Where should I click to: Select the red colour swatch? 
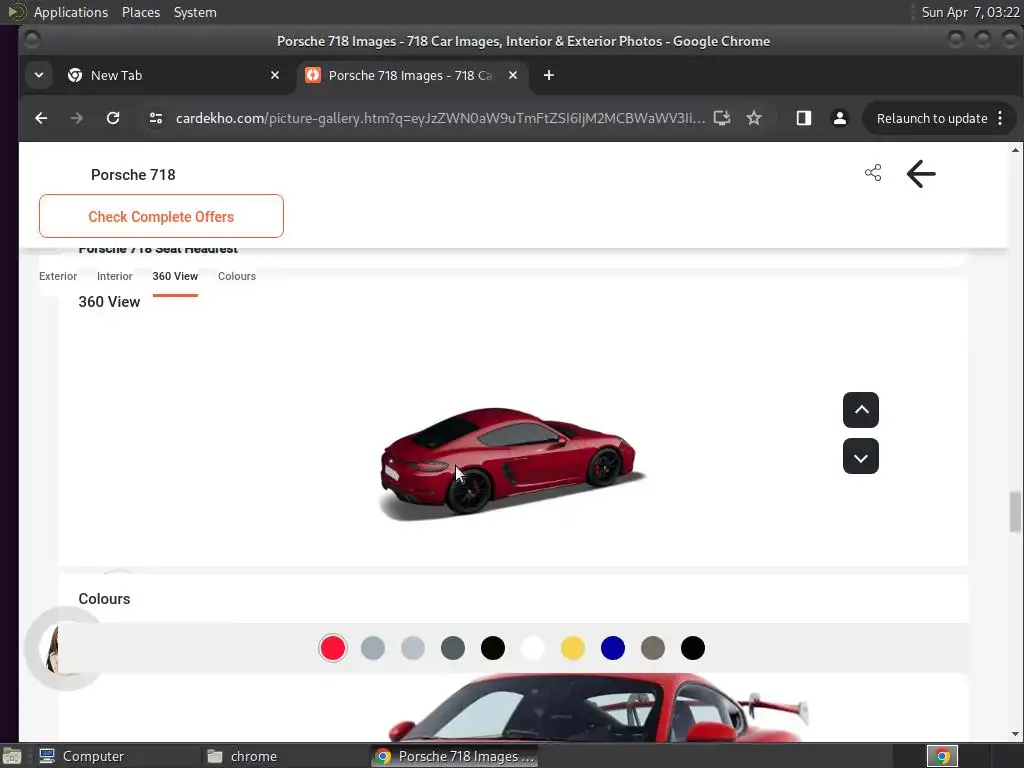tap(332, 648)
